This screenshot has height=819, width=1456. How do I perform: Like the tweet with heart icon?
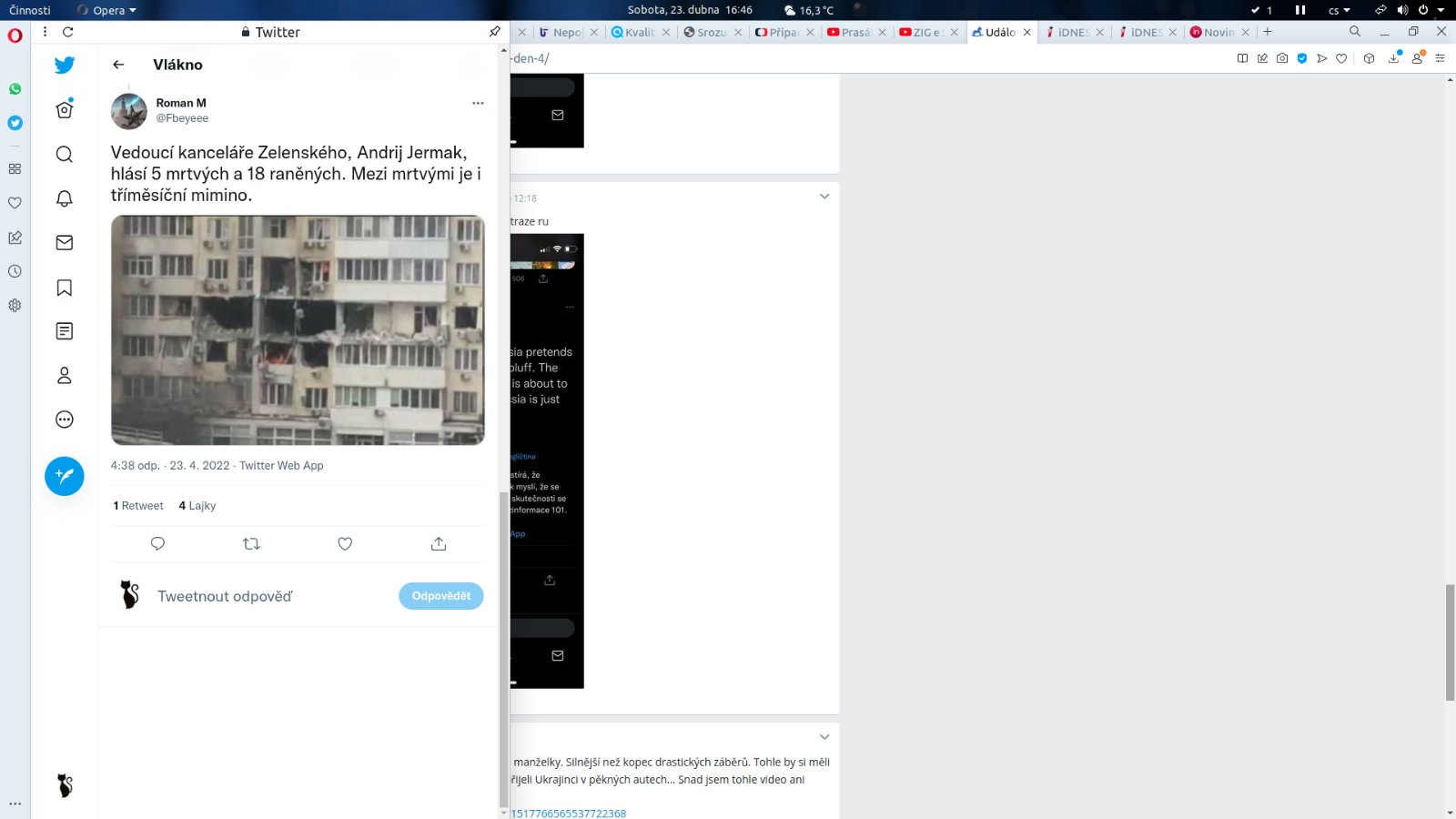(345, 544)
